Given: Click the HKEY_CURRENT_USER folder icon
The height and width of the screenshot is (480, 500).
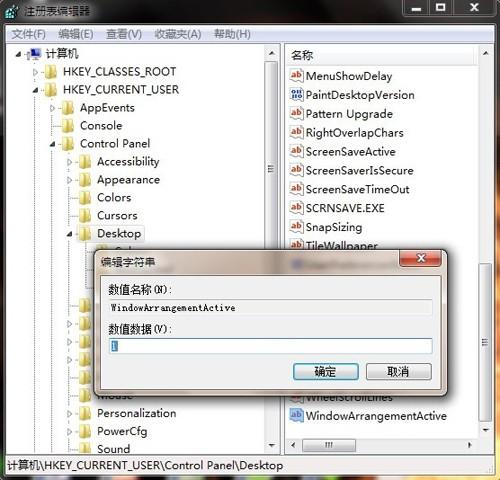Looking at the screenshot, I should [x=51, y=90].
